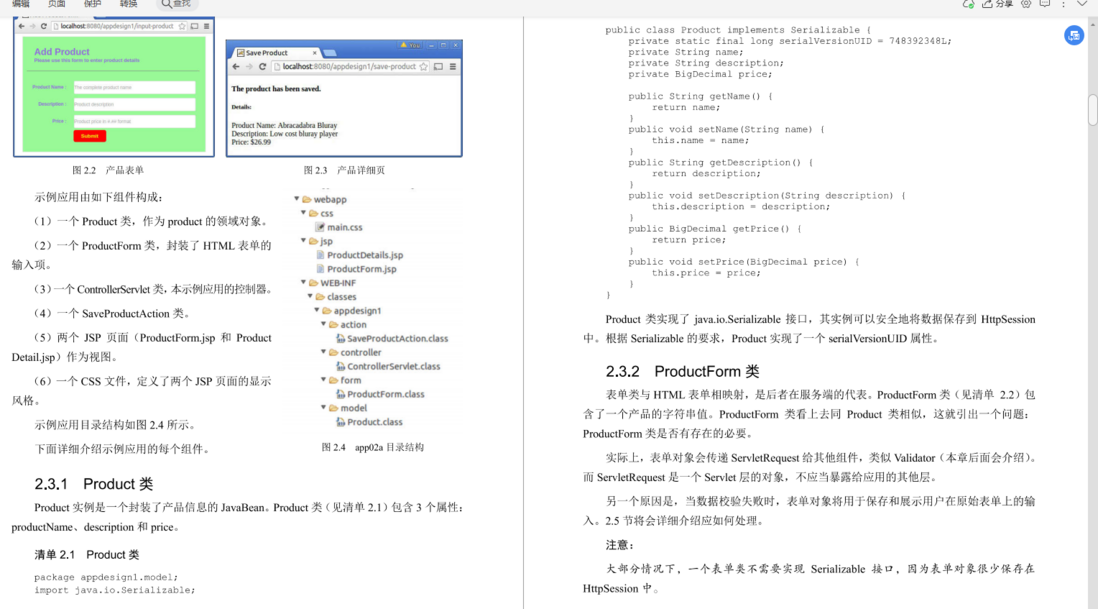This screenshot has width=1098, height=609.
Task: Collapse the WEB-INF folder triangle
Action: coord(304,282)
